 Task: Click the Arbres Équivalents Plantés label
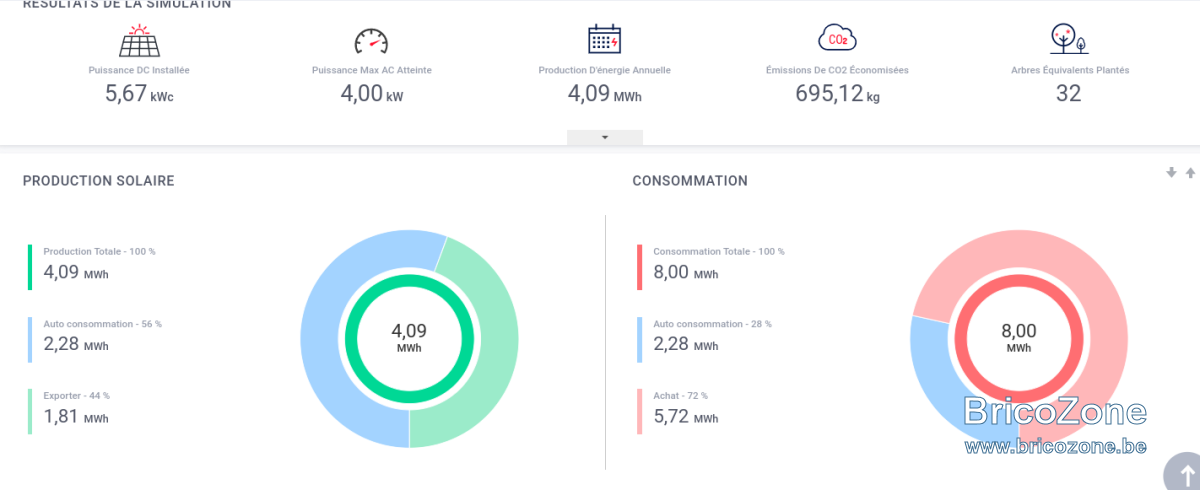click(x=1069, y=70)
